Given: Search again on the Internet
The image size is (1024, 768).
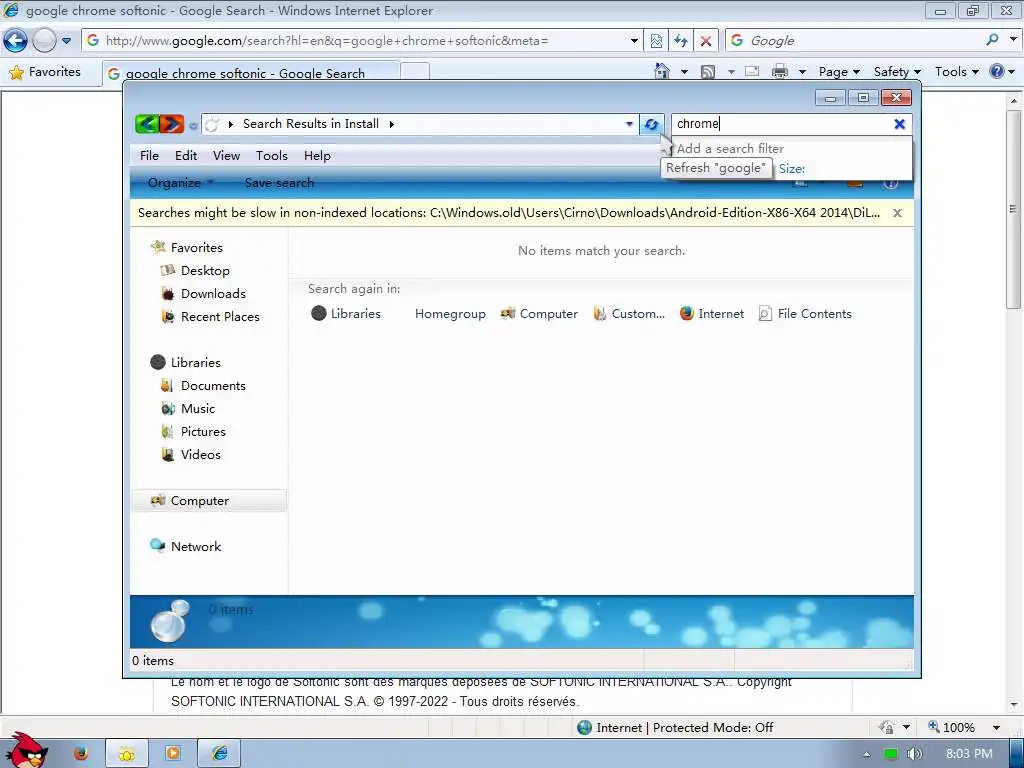Looking at the screenshot, I should (712, 313).
